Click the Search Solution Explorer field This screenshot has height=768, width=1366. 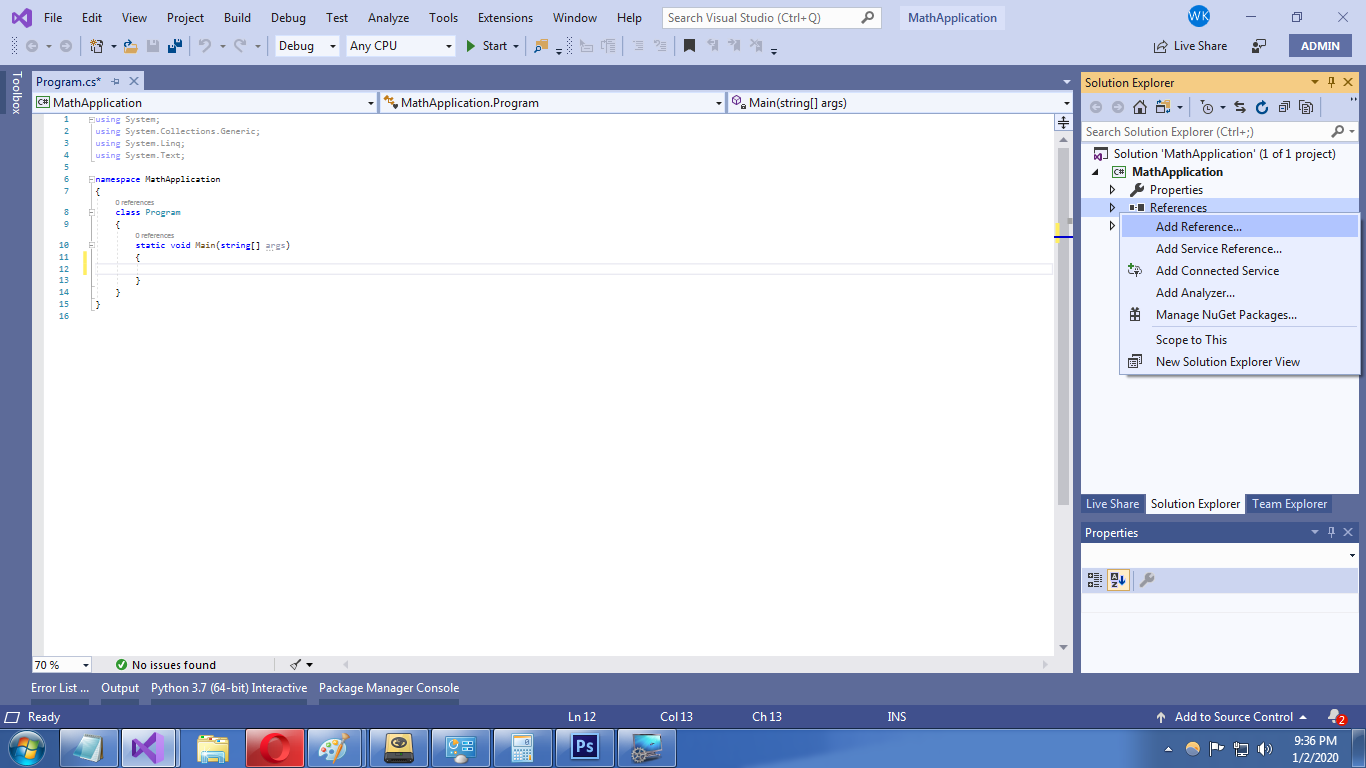pos(1219,132)
